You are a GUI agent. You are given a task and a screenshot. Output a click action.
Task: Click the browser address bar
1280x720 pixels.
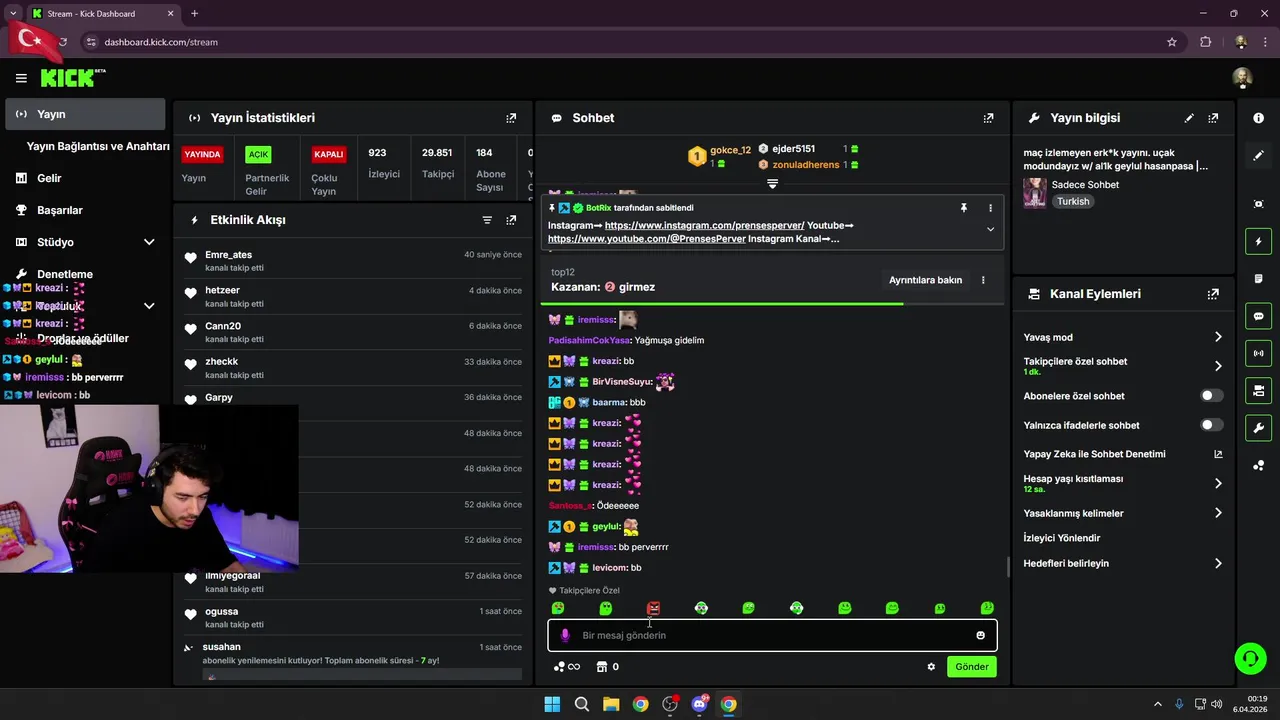point(630,42)
